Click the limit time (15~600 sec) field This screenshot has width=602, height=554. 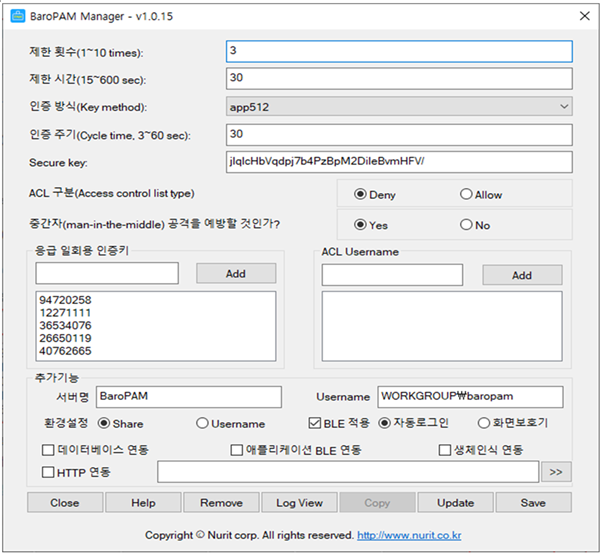click(399, 79)
